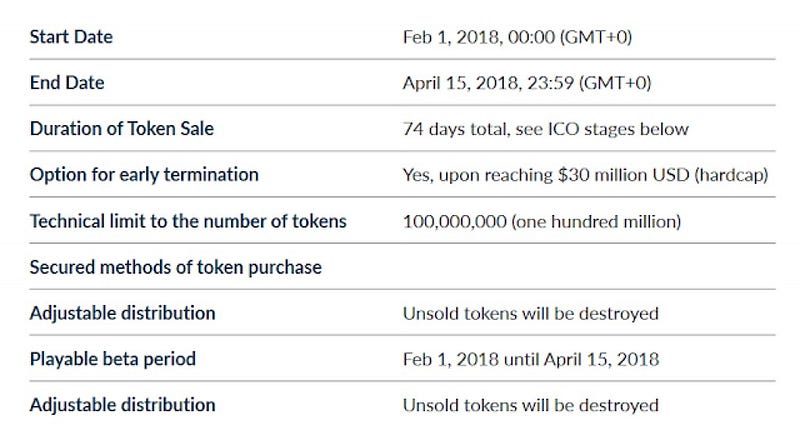Screen dimensions: 800x430
Task: Click Secured methods of token purchase label
Action: (x=176, y=267)
